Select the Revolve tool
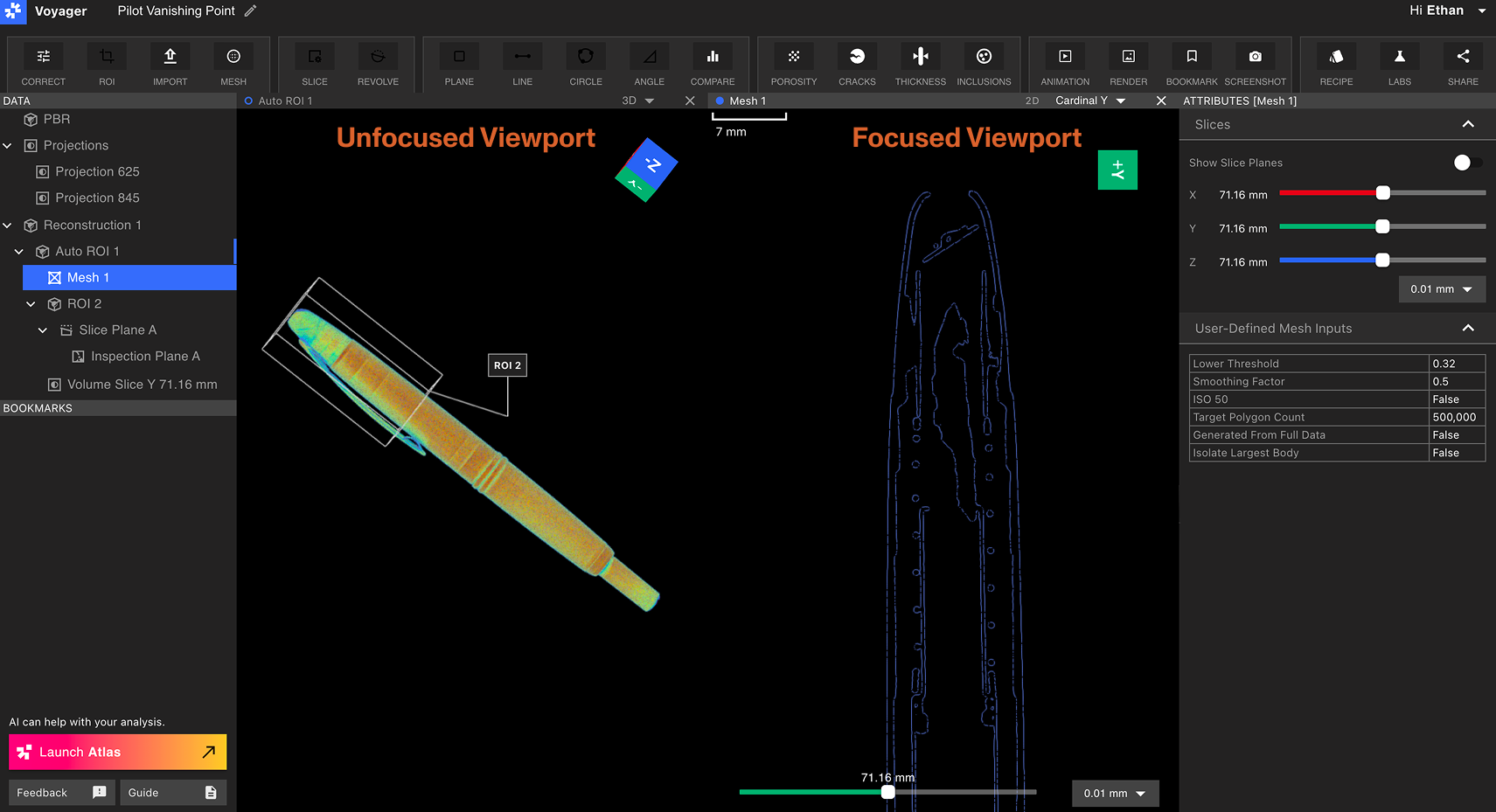Screen dimensions: 1496x812 [378, 63]
